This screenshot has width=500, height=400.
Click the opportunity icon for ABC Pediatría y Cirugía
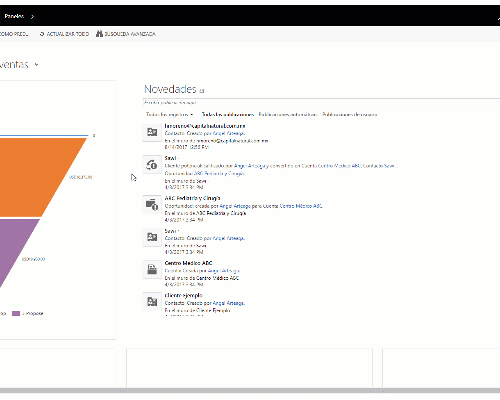coord(152,204)
